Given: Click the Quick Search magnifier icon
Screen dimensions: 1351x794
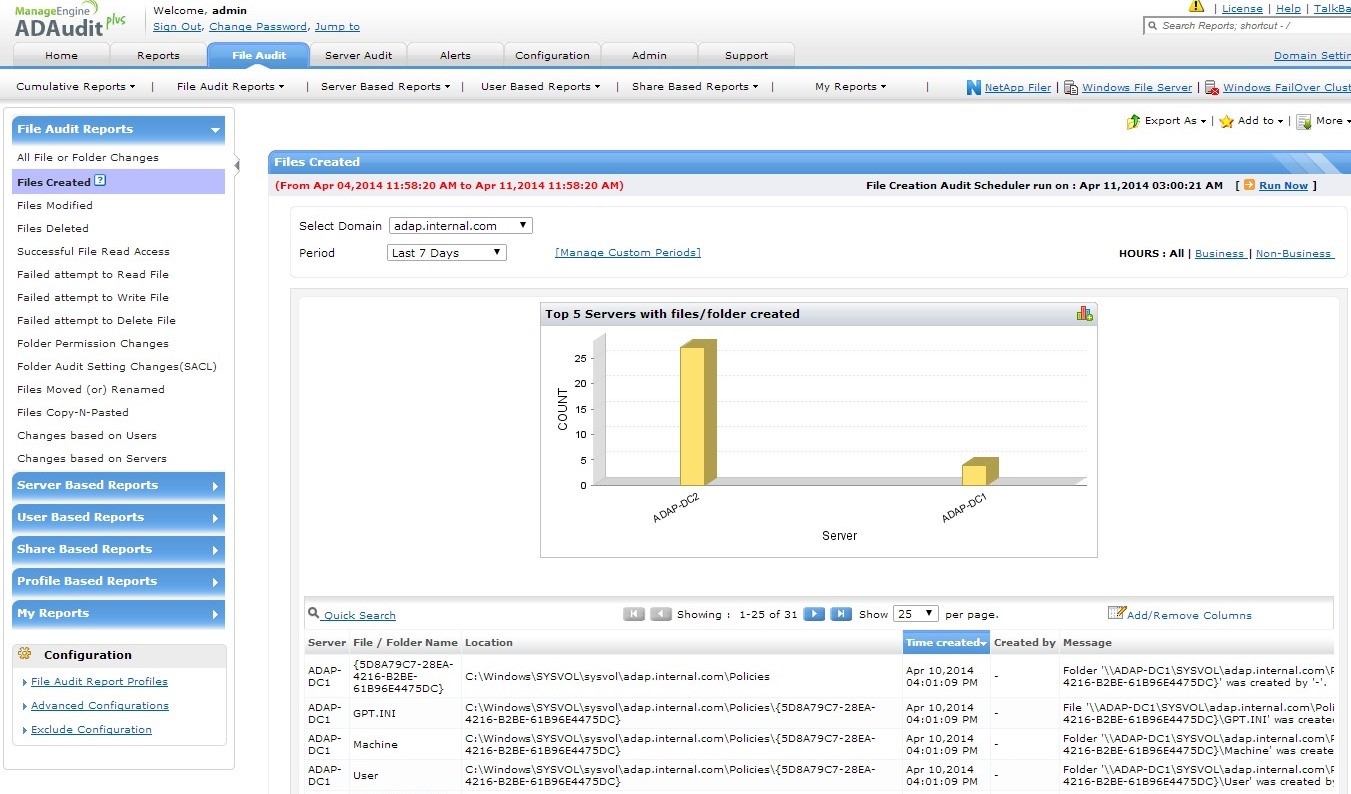Looking at the screenshot, I should (x=314, y=614).
